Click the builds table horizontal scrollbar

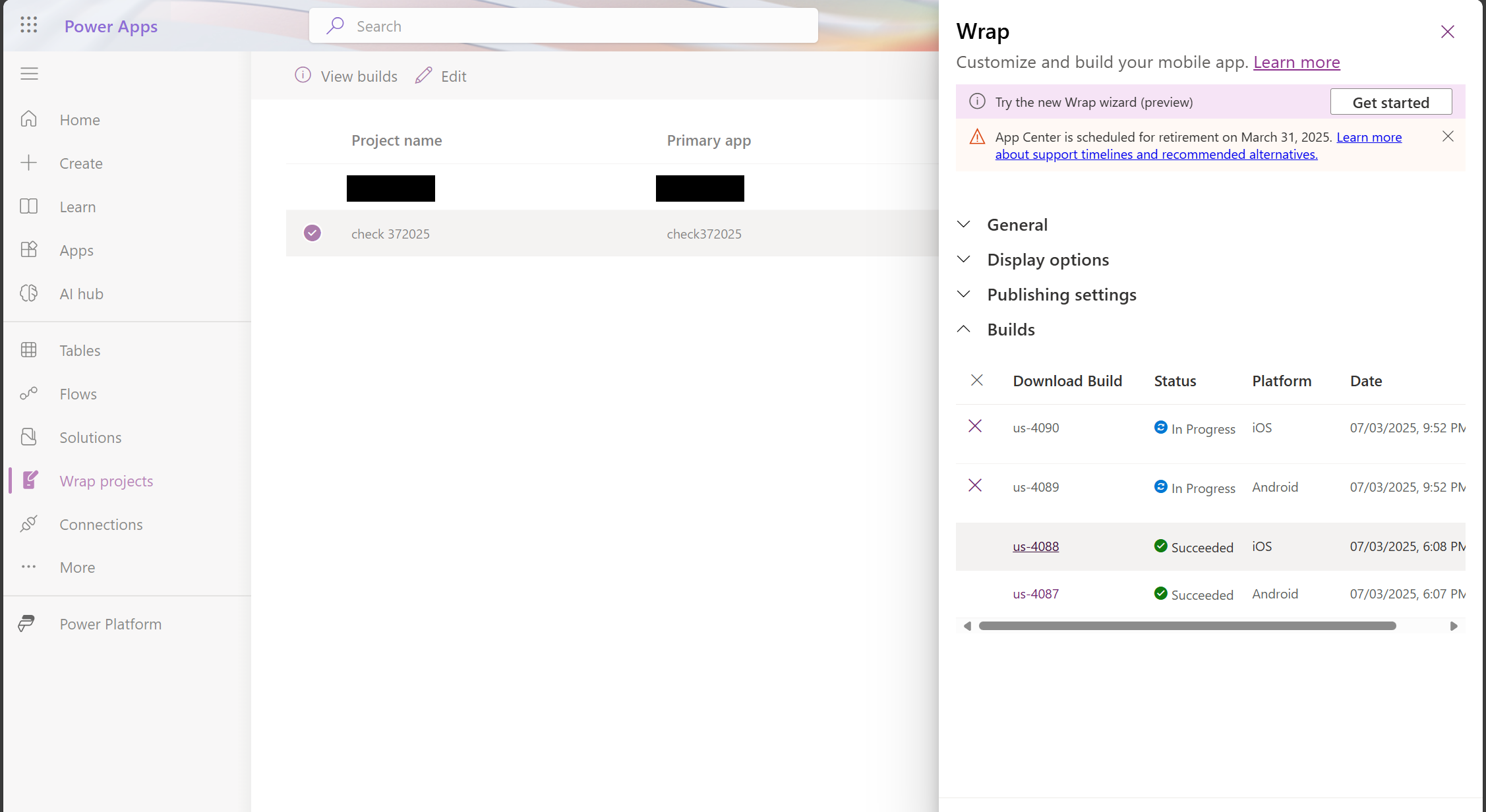[1187, 626]
